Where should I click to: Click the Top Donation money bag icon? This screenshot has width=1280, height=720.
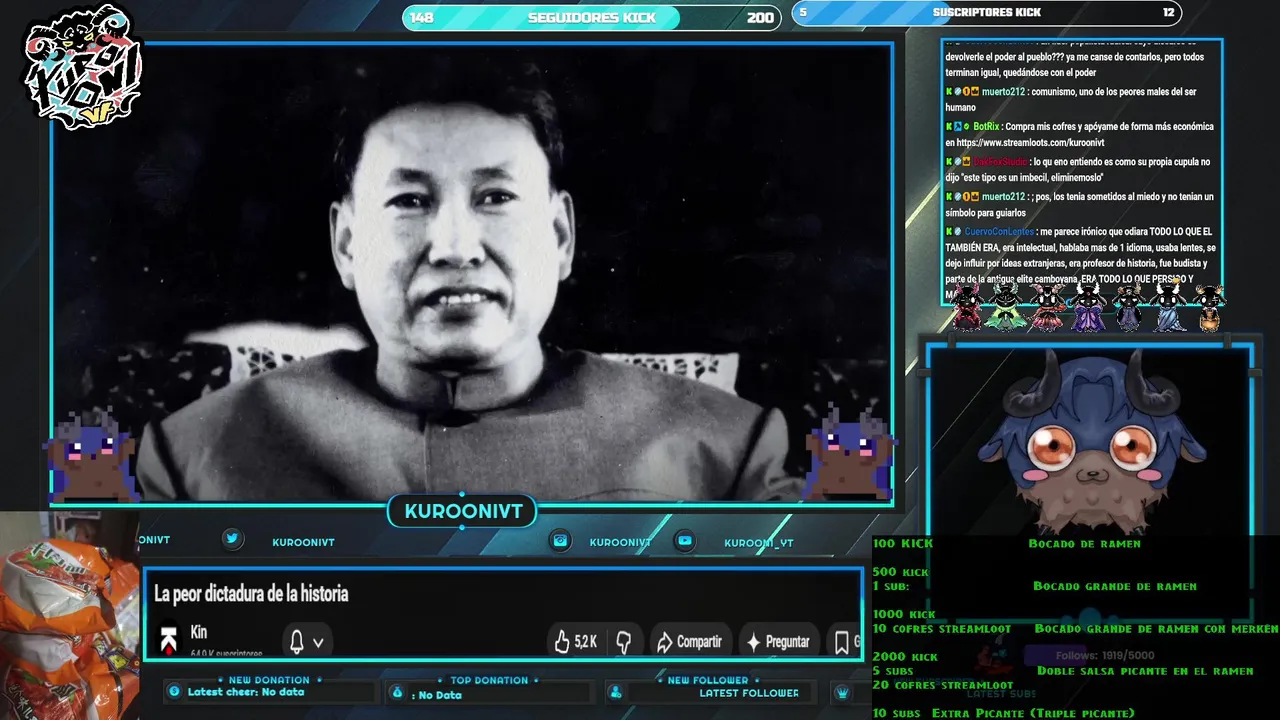point(397,692)
